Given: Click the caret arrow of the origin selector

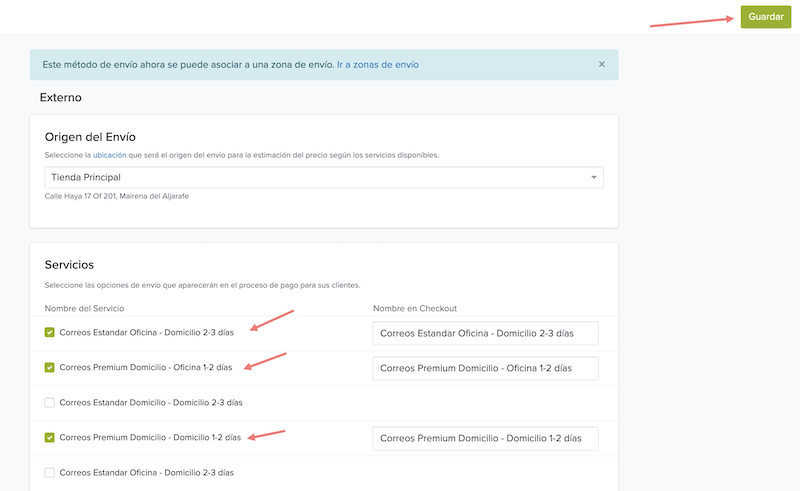Looking at the screenshot, I should pos(593,177).
